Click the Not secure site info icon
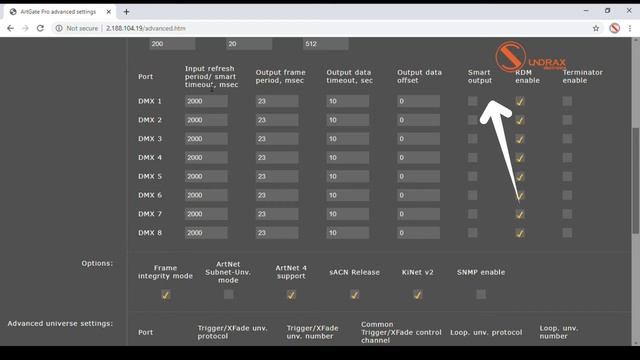This screenshot has height=360, width=640. [x=59, y=28]
